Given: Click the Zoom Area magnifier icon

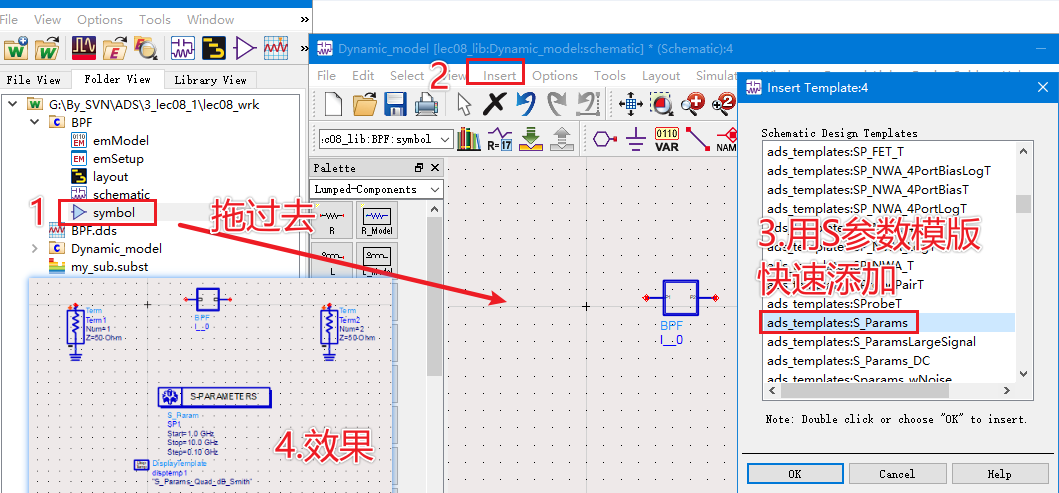Looking at the screenshot, I should [662, 103].
